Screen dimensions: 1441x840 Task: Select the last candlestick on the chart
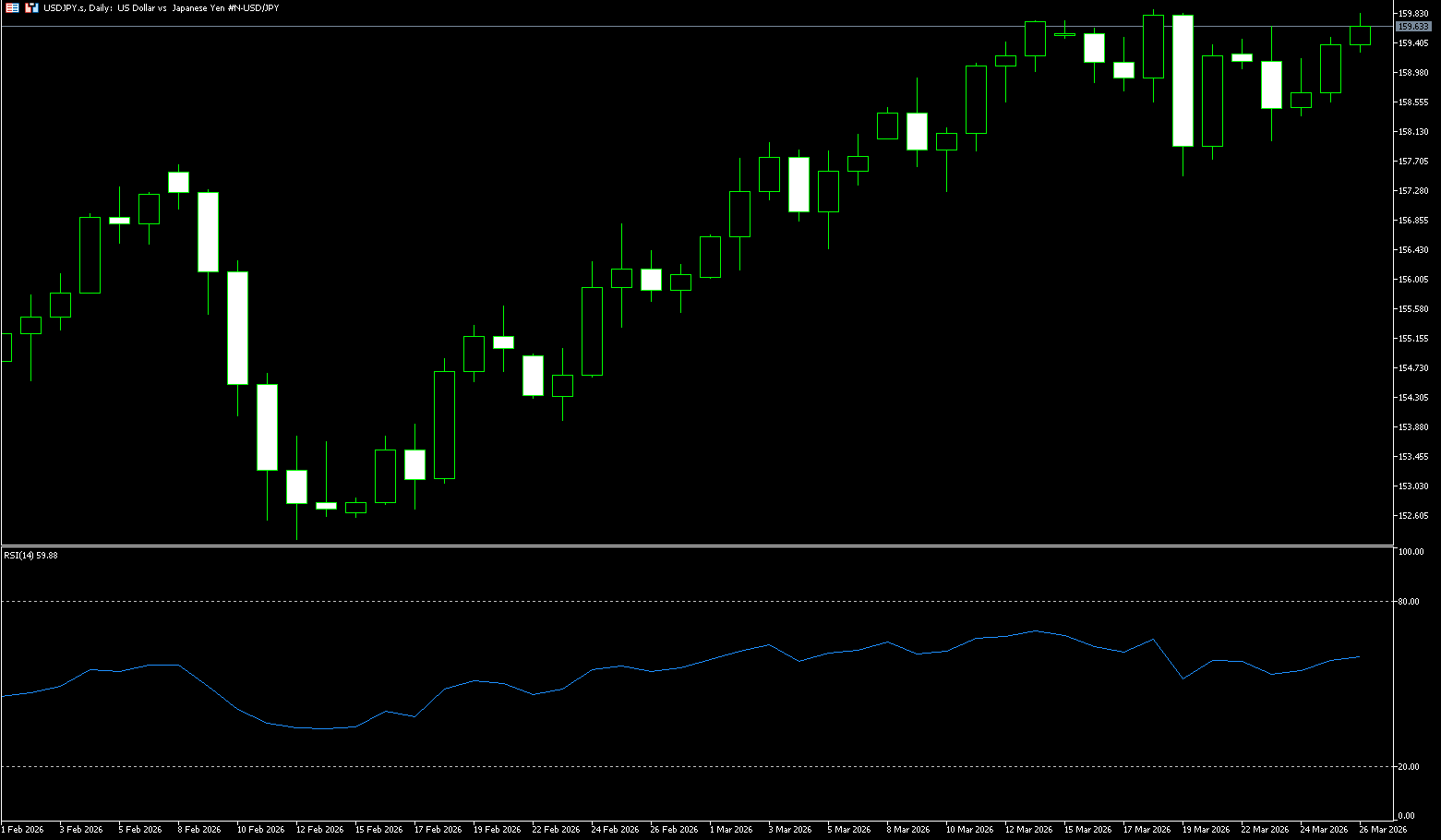(x=1360, y=36)
